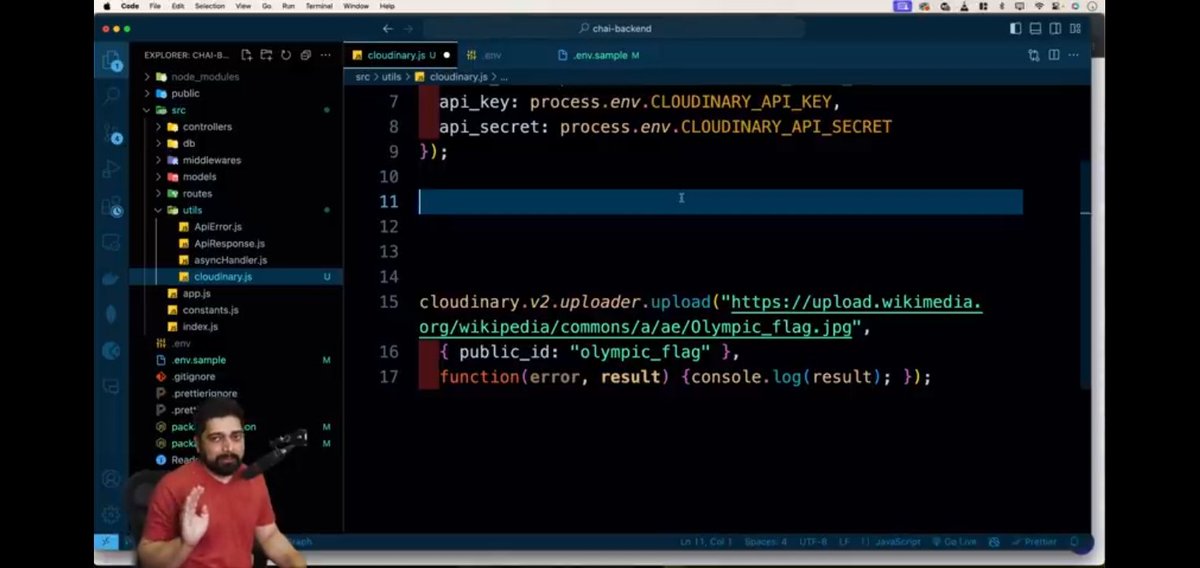Expand the routes folder

click(x=197, y=194)
